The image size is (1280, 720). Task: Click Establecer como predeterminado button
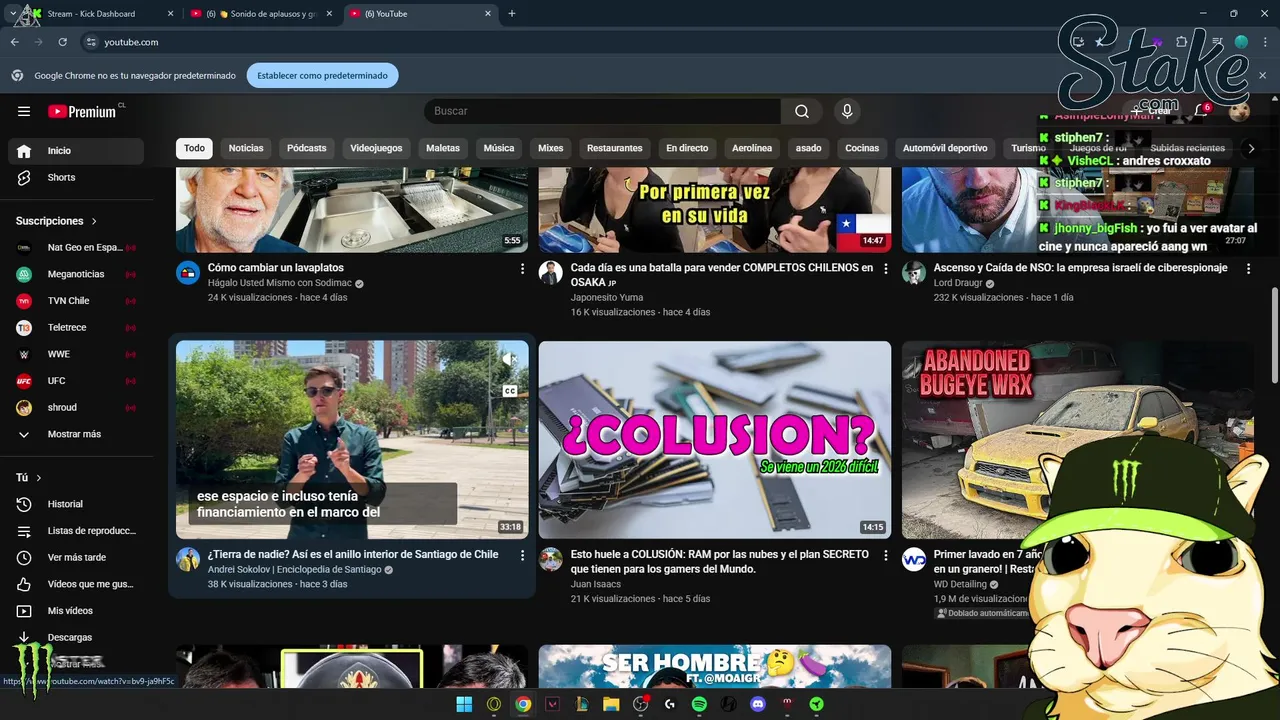pyautogui.click(x=322, y=75)
